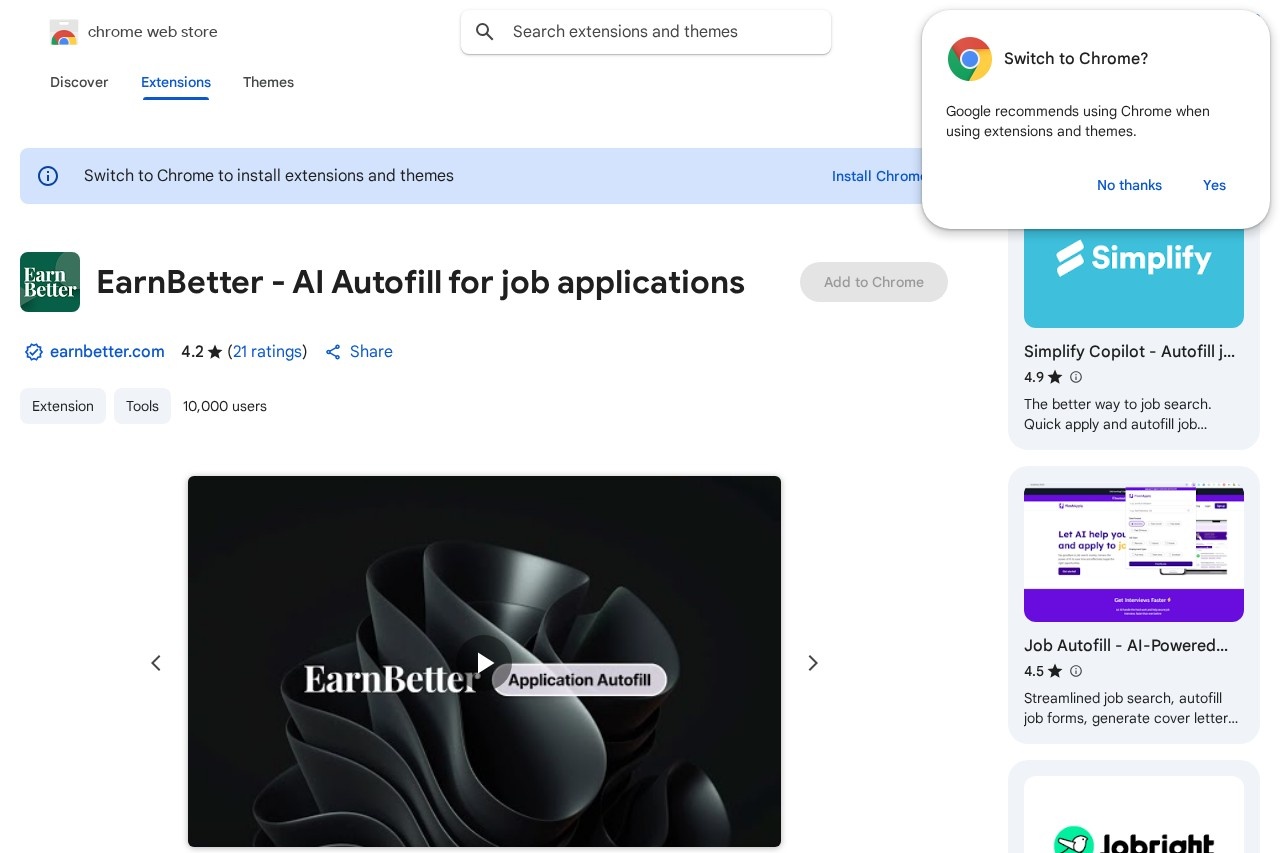Image resolution: width=1280 pixels, height=853 pixels.
Task: Switch to the Themes tab
Action: pyautogui.click(x=268, y=82)
